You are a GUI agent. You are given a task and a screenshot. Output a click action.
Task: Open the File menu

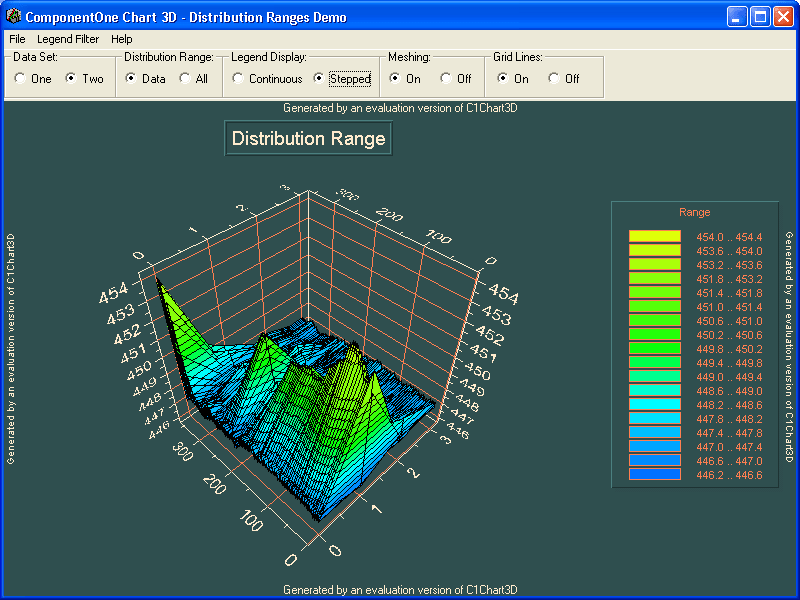pyautogui.click(x=17, y=39)
